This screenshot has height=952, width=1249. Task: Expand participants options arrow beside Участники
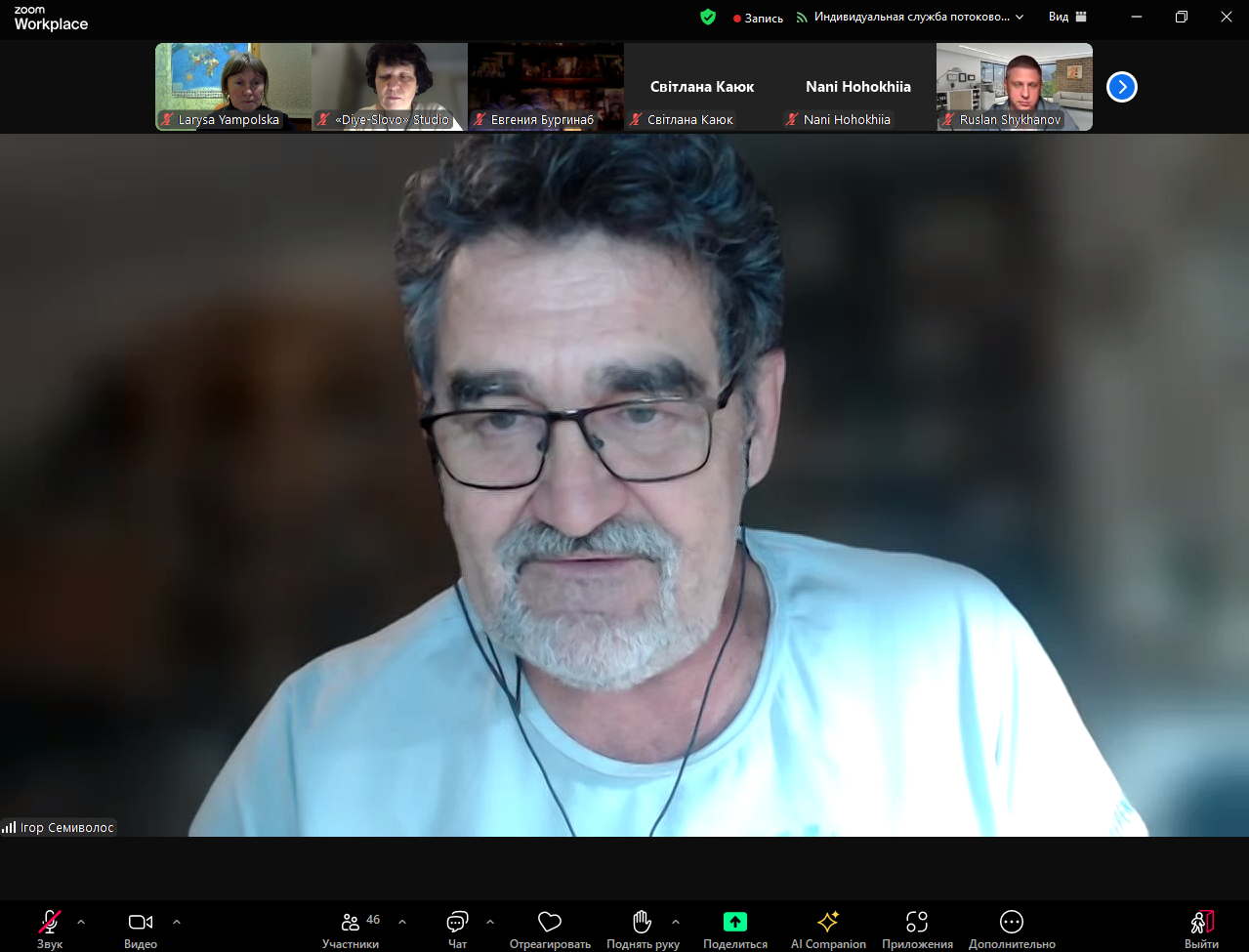click(x=402, y=922)
